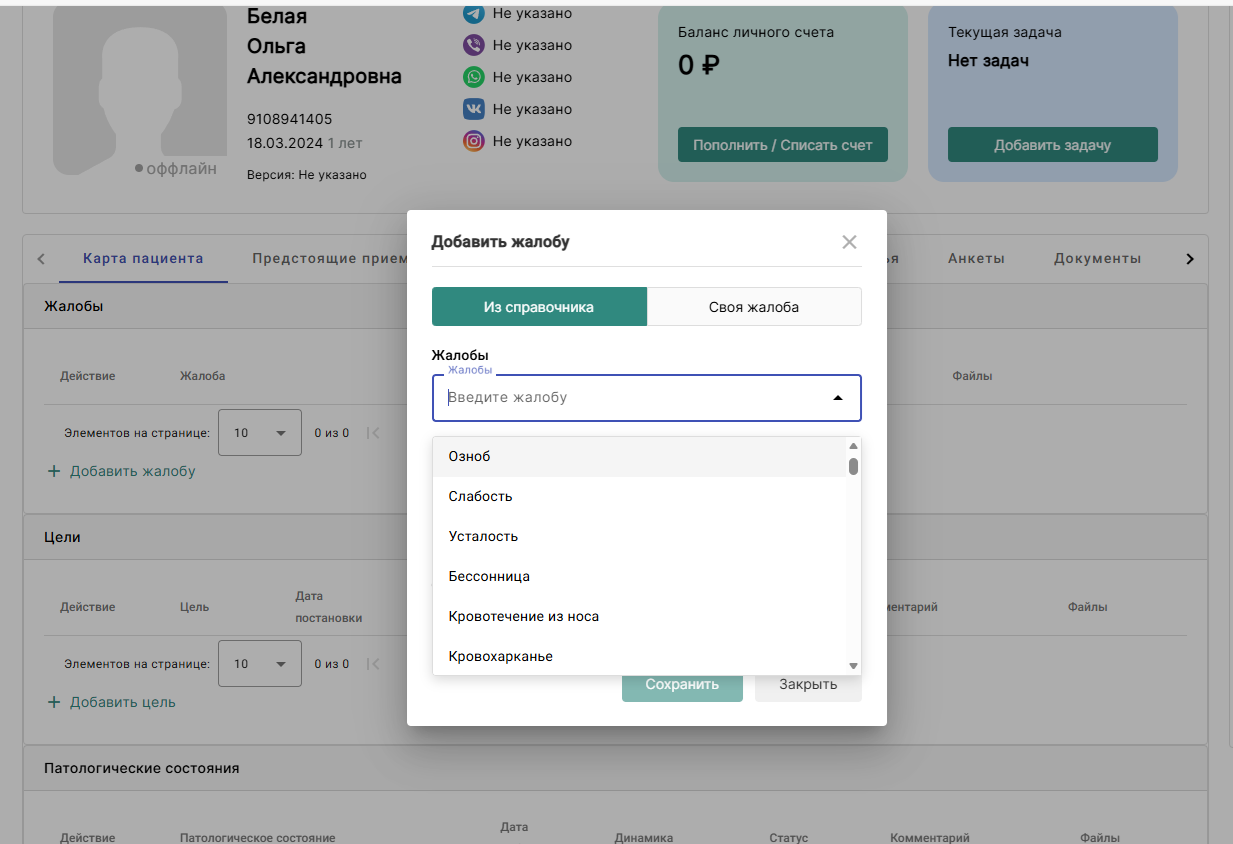The image size is (1233, 844).
Task: Click the VK social network icon
Action: click(472, 109)
